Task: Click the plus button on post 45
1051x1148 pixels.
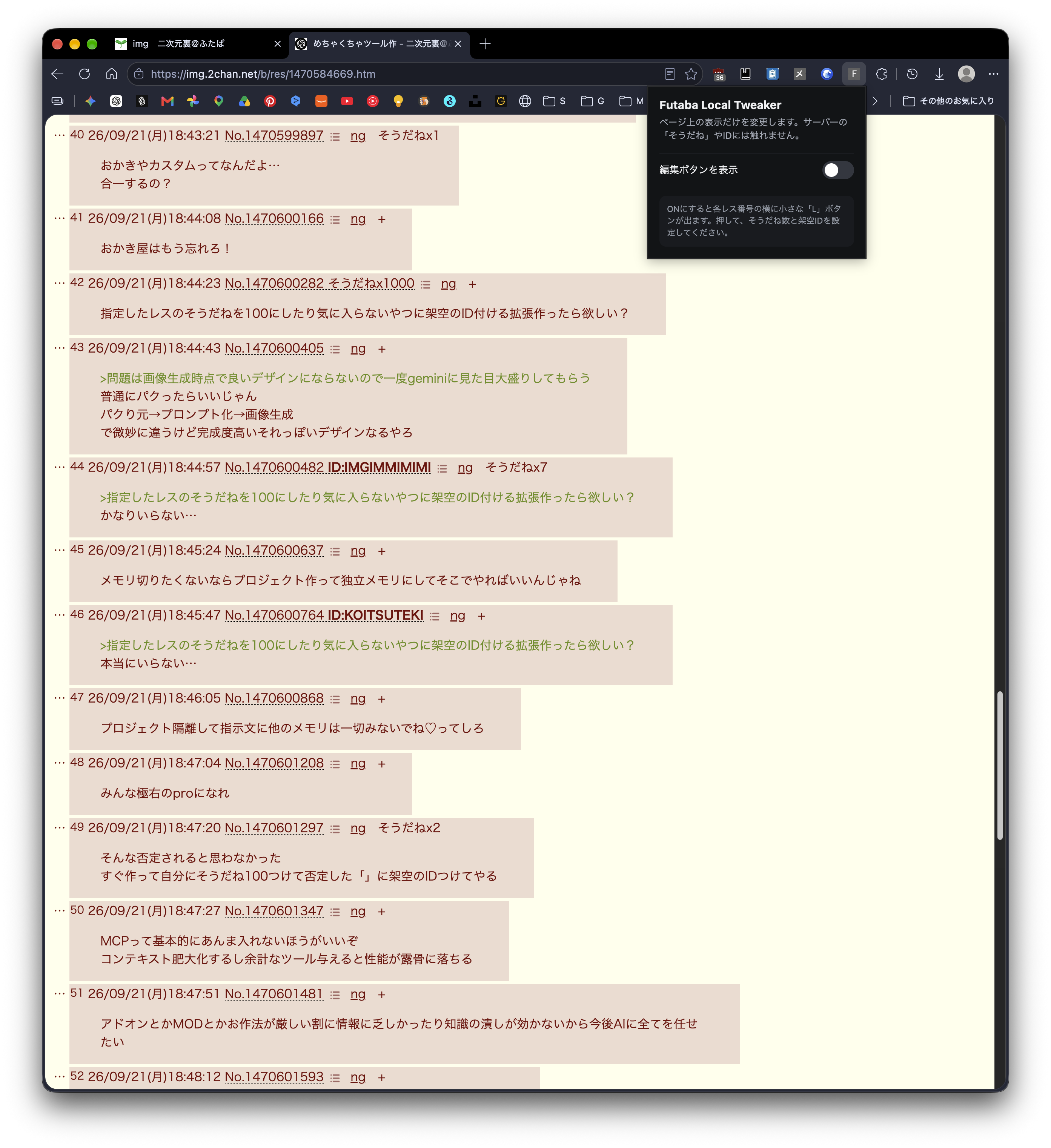Action: point(382,551)
